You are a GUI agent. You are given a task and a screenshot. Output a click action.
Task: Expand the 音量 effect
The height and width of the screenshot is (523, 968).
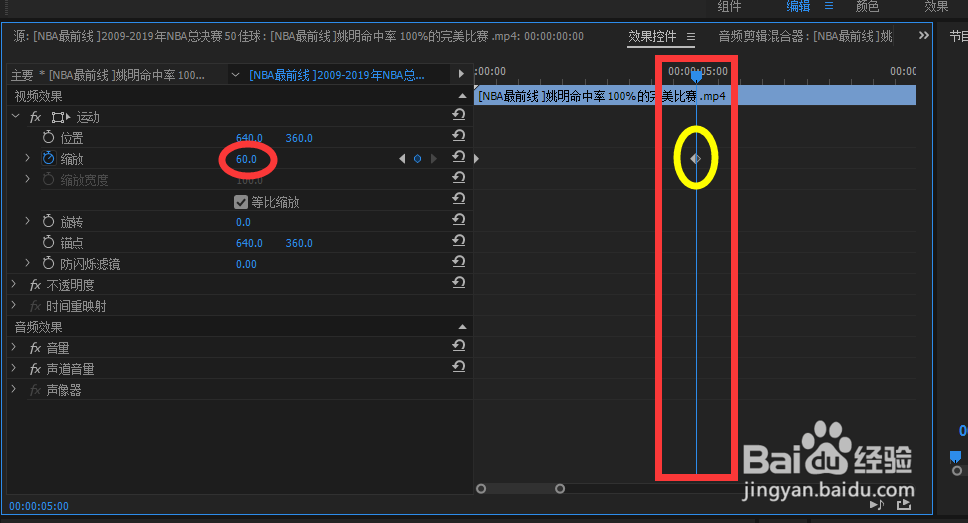(x=14, y=347)
